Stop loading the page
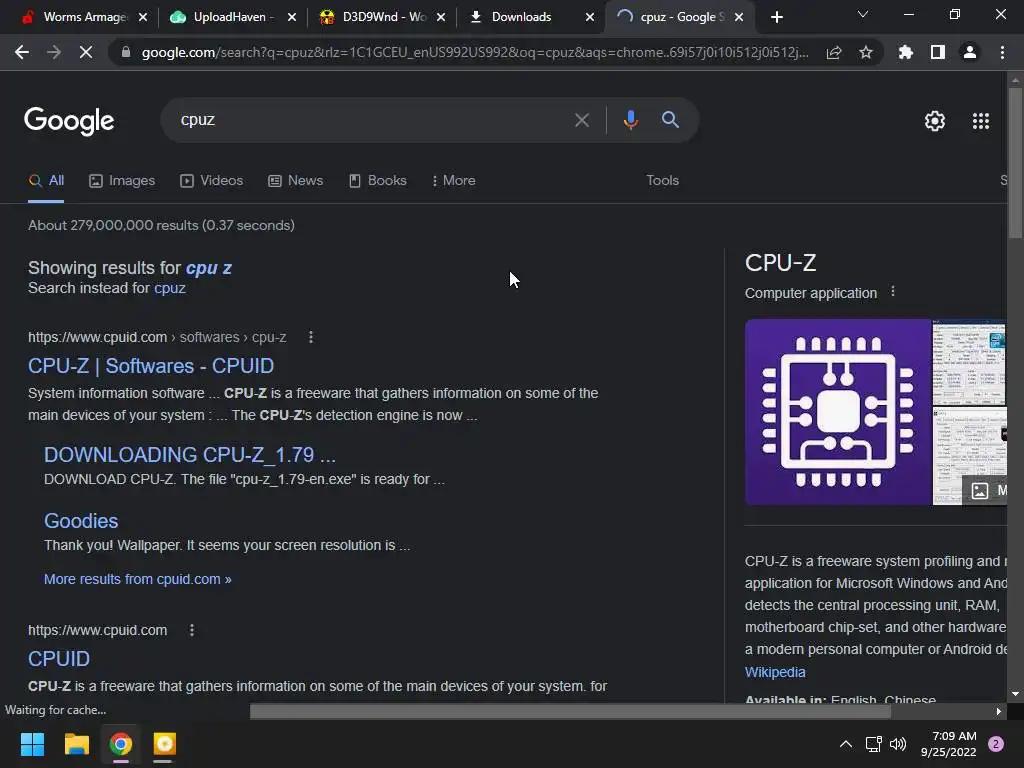 pyautogui.click(x=86, y=52)
